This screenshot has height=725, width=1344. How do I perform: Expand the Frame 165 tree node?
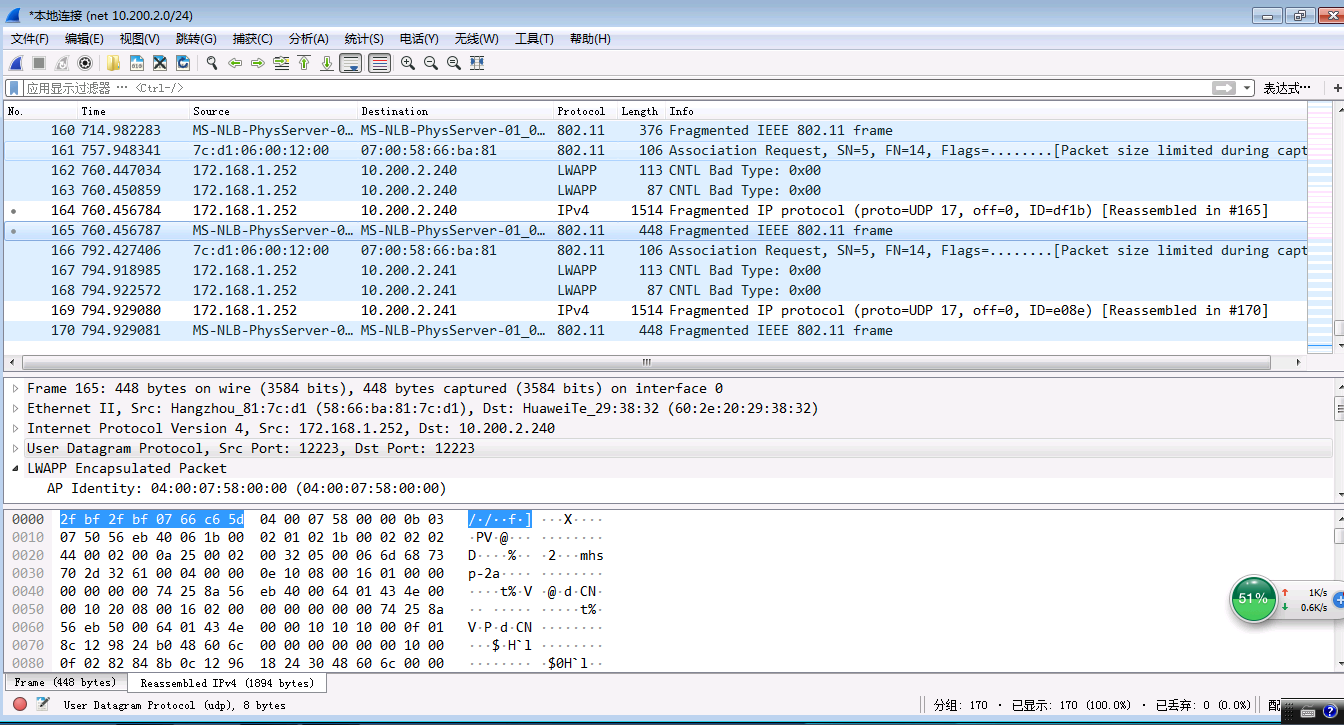tap(16, 388)
